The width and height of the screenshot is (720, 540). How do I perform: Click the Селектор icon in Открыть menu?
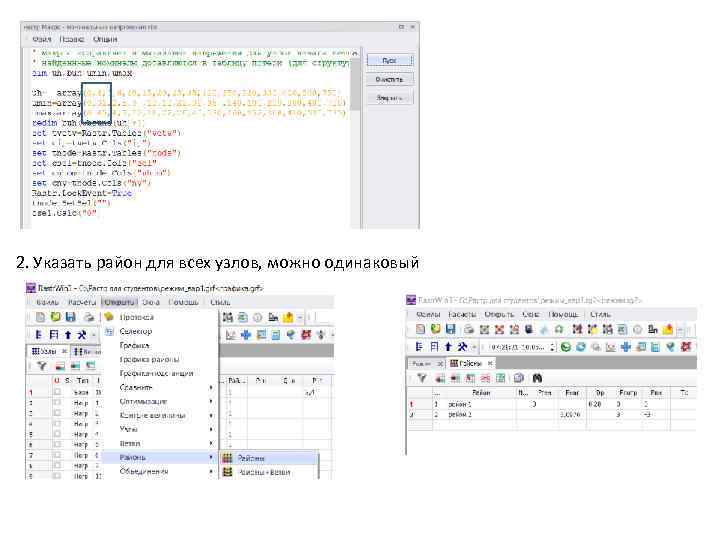coord(110,331)
